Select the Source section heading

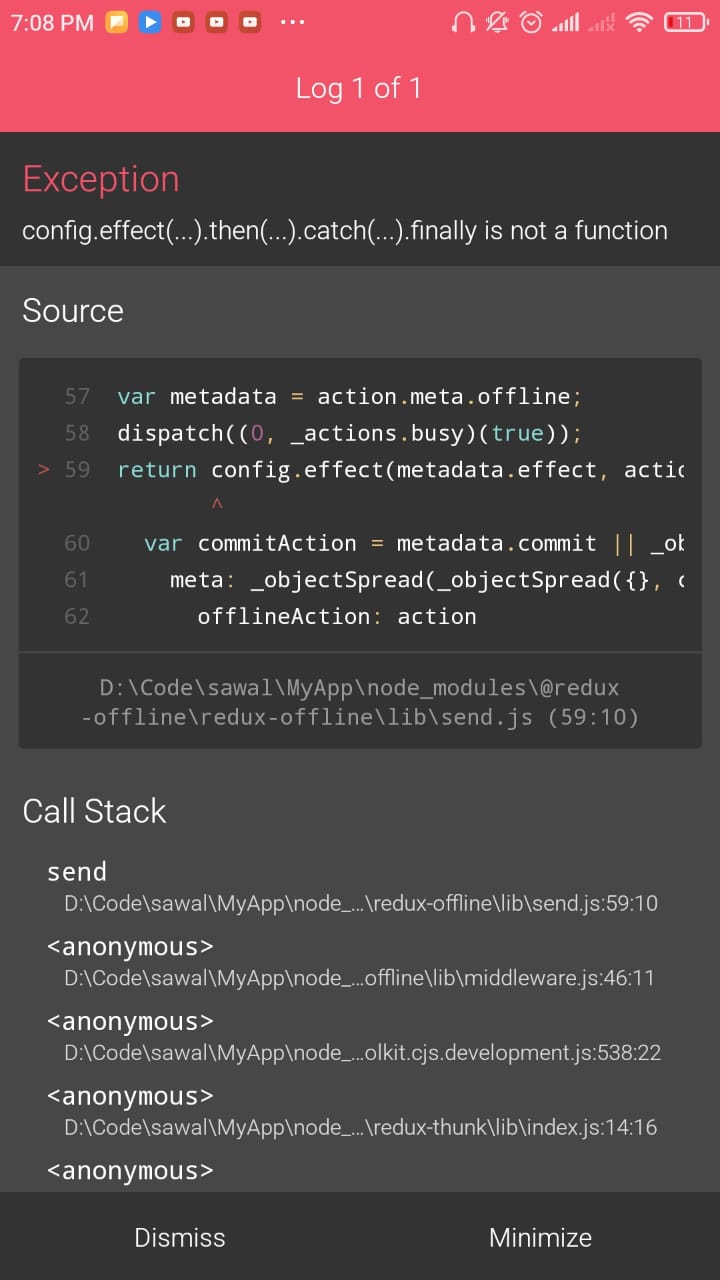(x=73, y=310)
